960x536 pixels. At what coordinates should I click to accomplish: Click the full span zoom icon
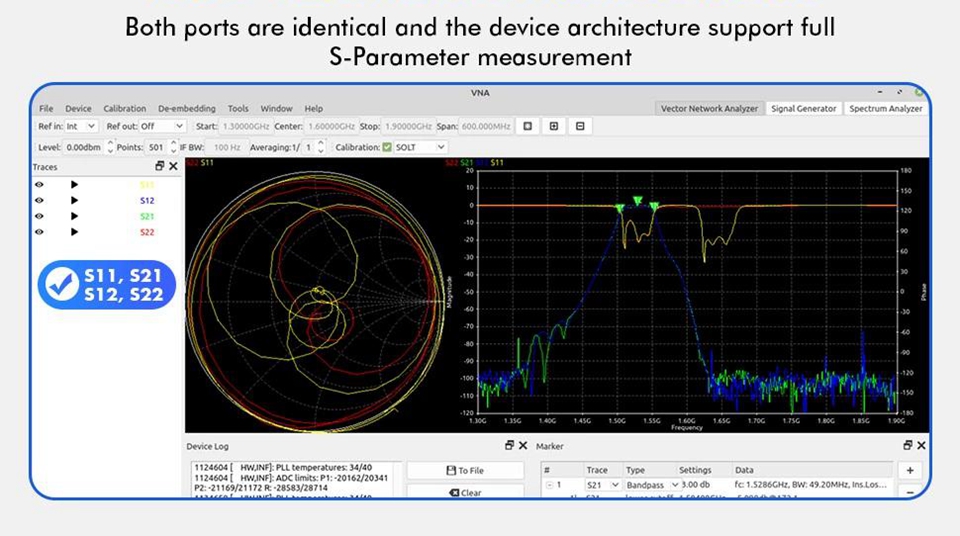coord(528,126)
